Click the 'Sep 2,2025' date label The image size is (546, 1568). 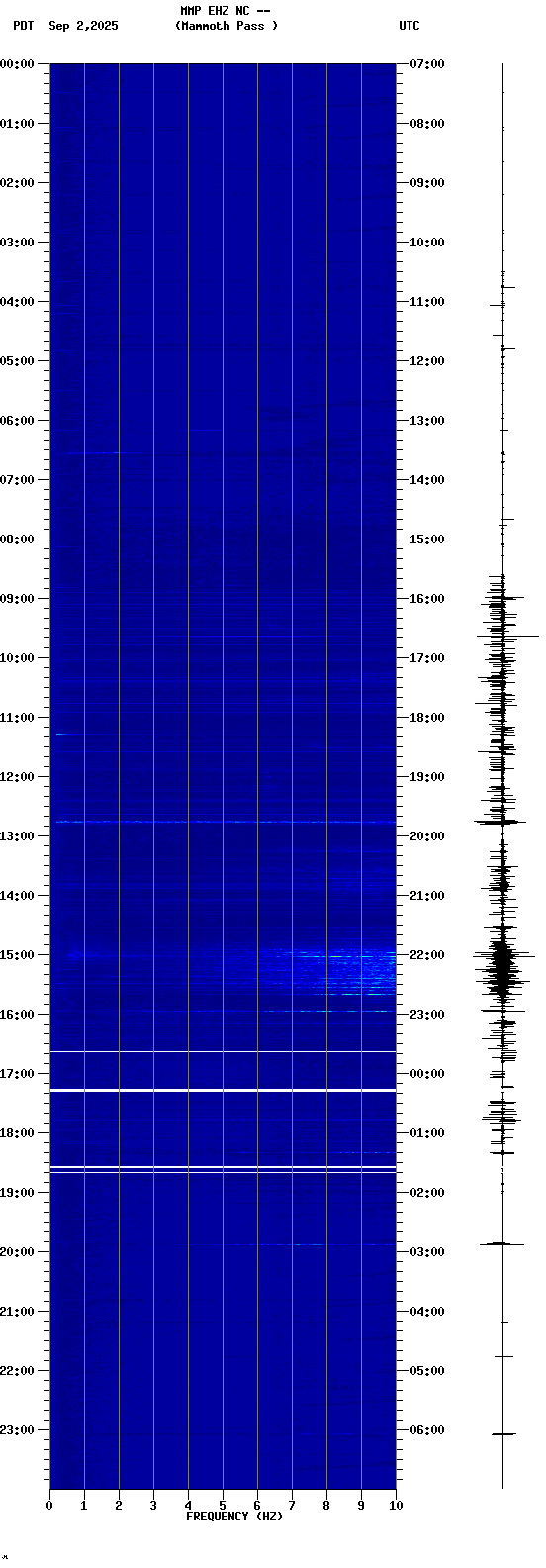pyautogui.click(x=83, y=26)
